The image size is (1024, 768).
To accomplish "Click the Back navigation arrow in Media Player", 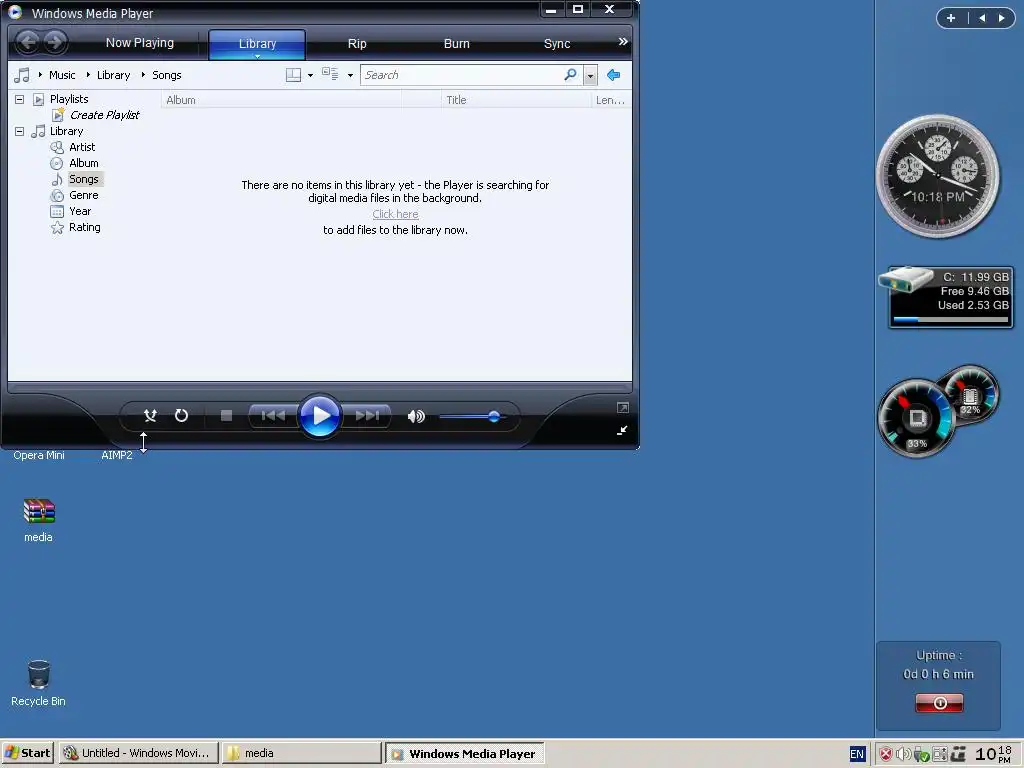I will coord(28,43).
